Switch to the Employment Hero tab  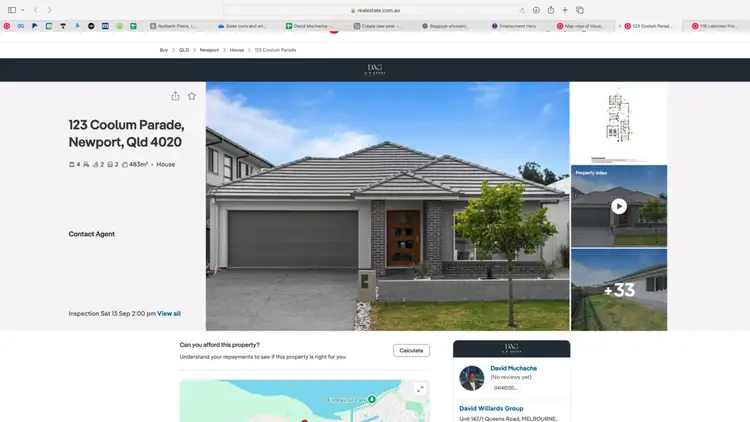pyautogui.click(x=515, y=26)
